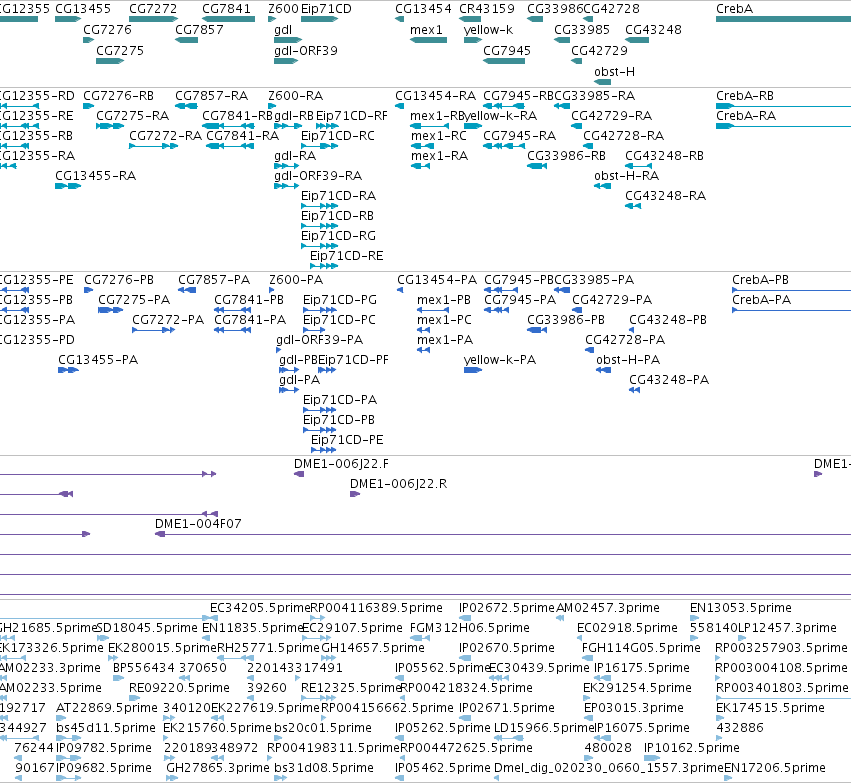This screenshot has height=783, width=851.
Task: Click EST IP10162.5prime
Action: coord(692,749)
